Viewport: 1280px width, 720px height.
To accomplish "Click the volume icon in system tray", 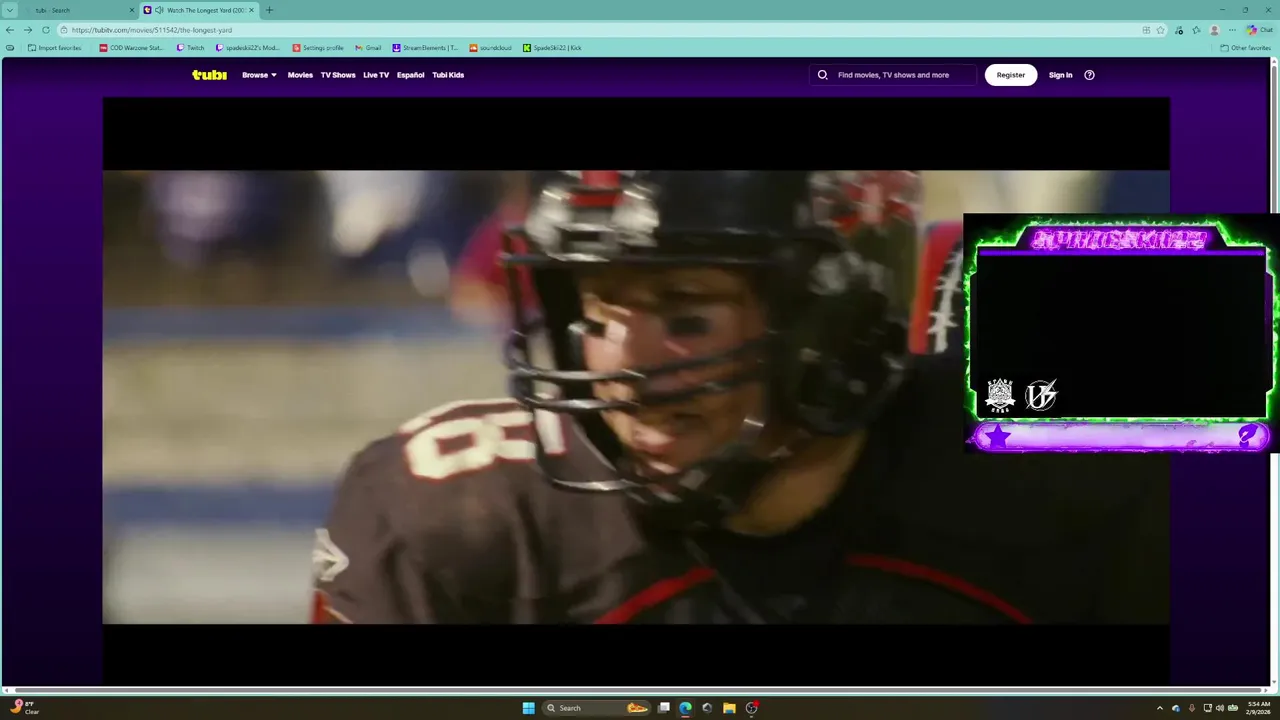I will point(1219,708).
